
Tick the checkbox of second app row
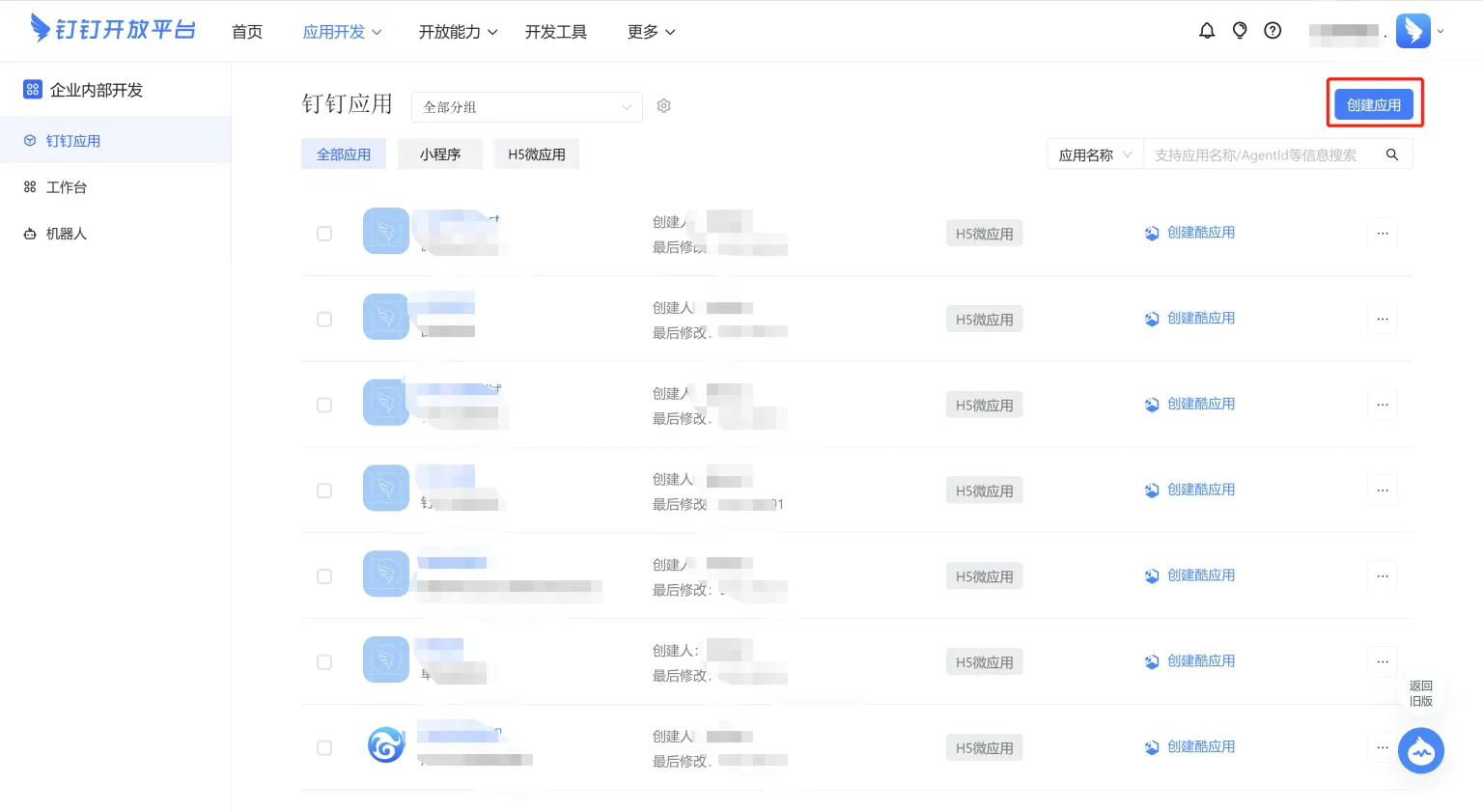324,320
